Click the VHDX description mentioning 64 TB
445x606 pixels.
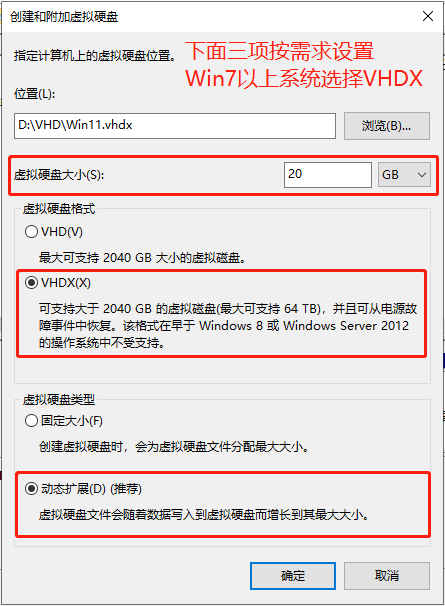(x=228, y=325)
